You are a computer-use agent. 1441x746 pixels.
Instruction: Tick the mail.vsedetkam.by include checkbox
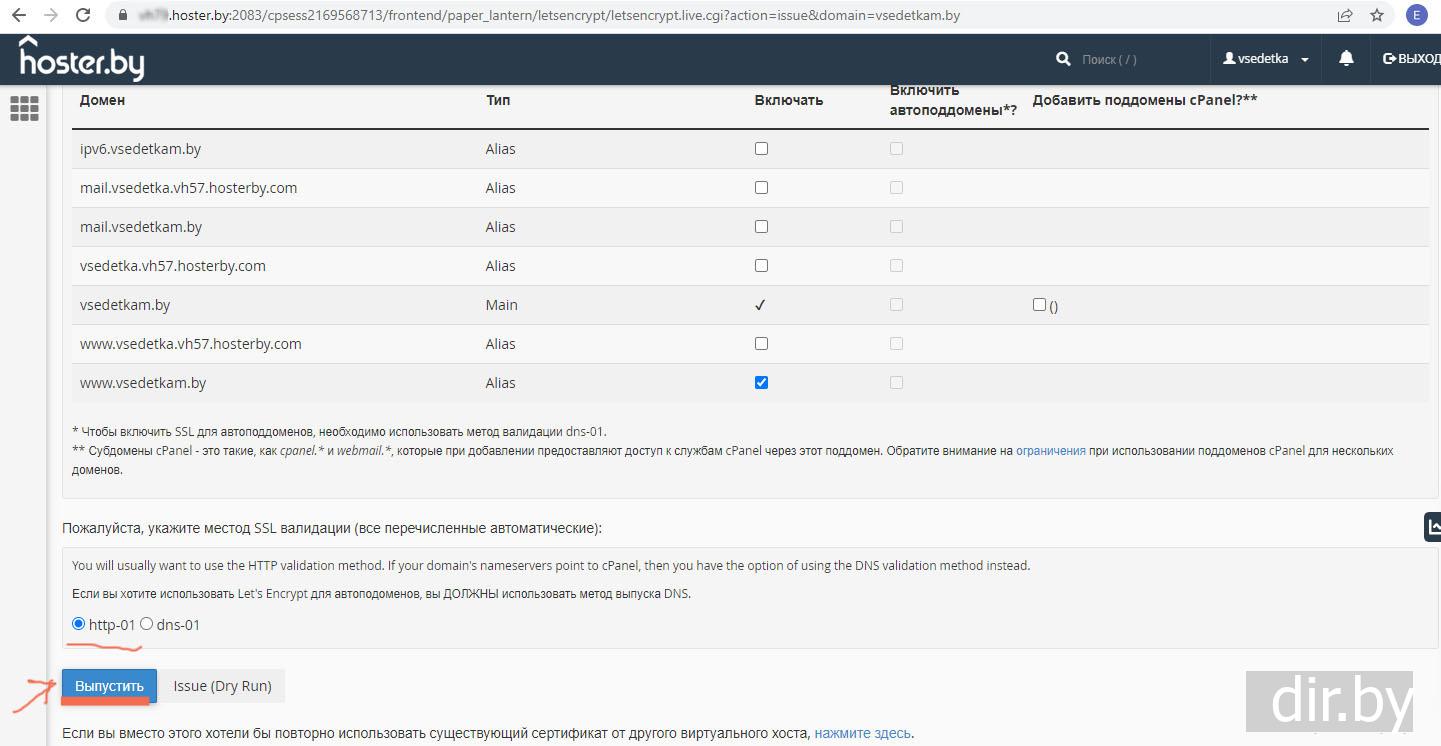click(761, 227)
